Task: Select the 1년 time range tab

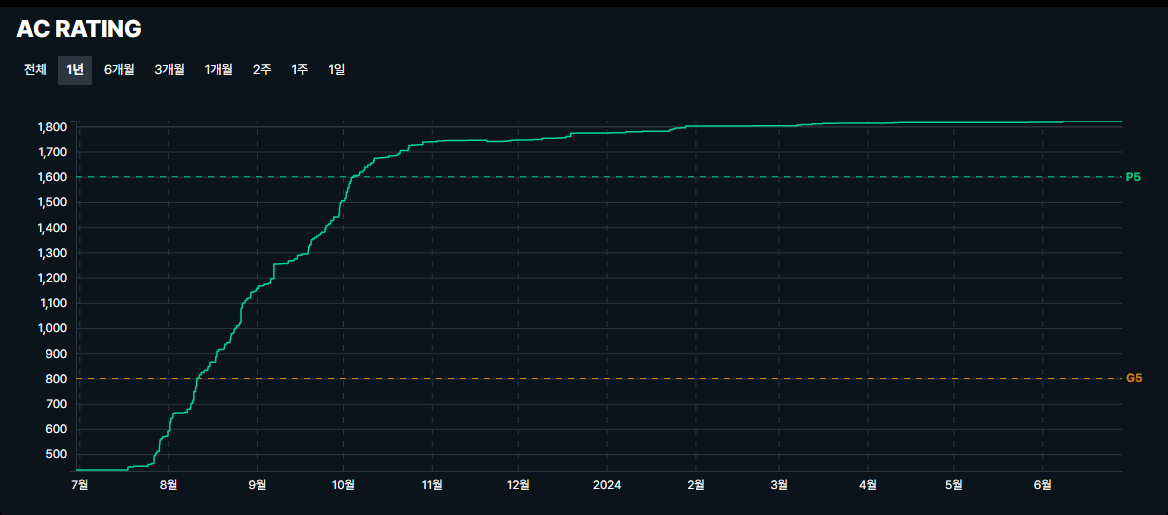Action: point(74,70)
